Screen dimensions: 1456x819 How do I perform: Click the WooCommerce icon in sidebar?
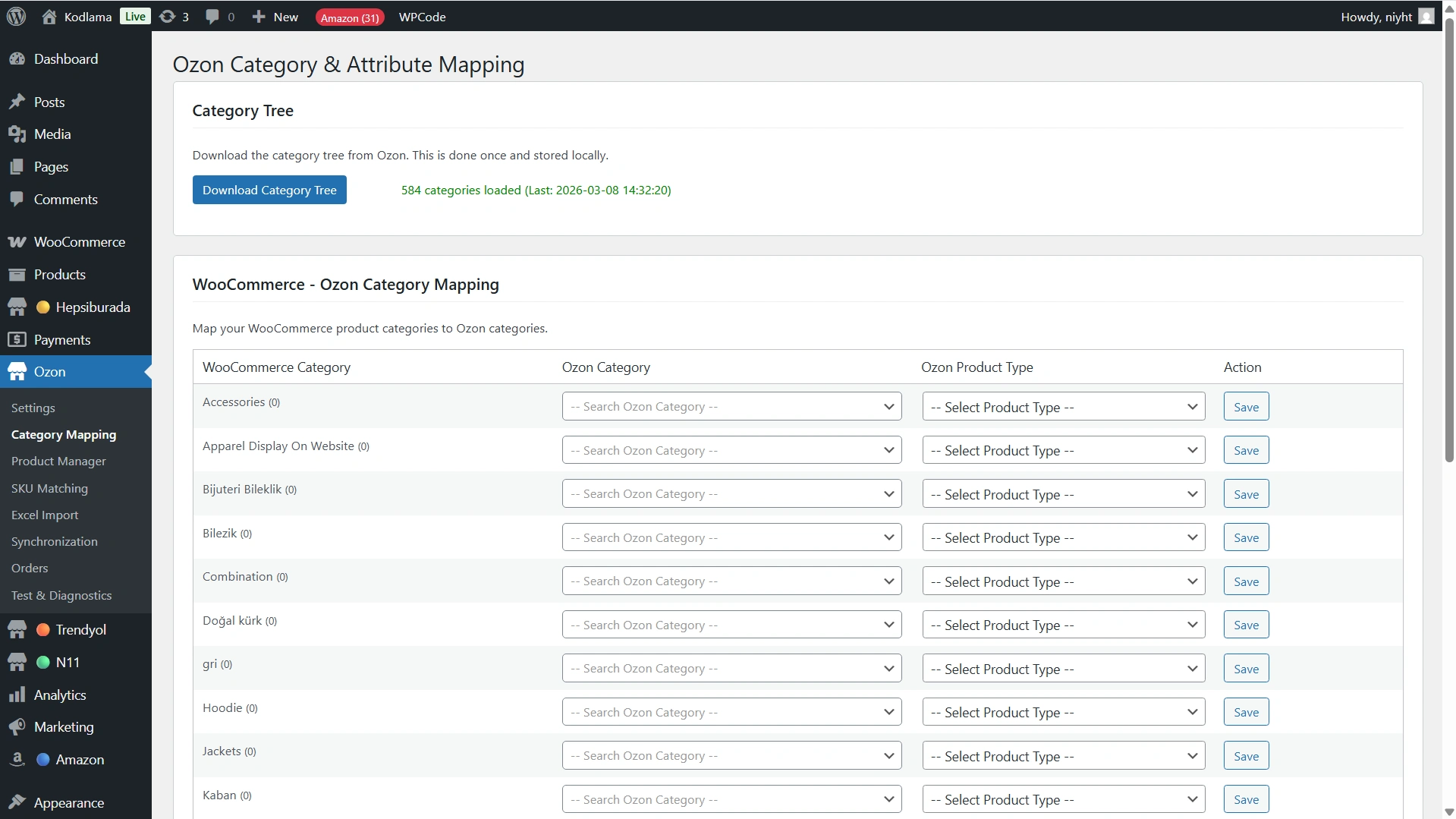(17, 242)
